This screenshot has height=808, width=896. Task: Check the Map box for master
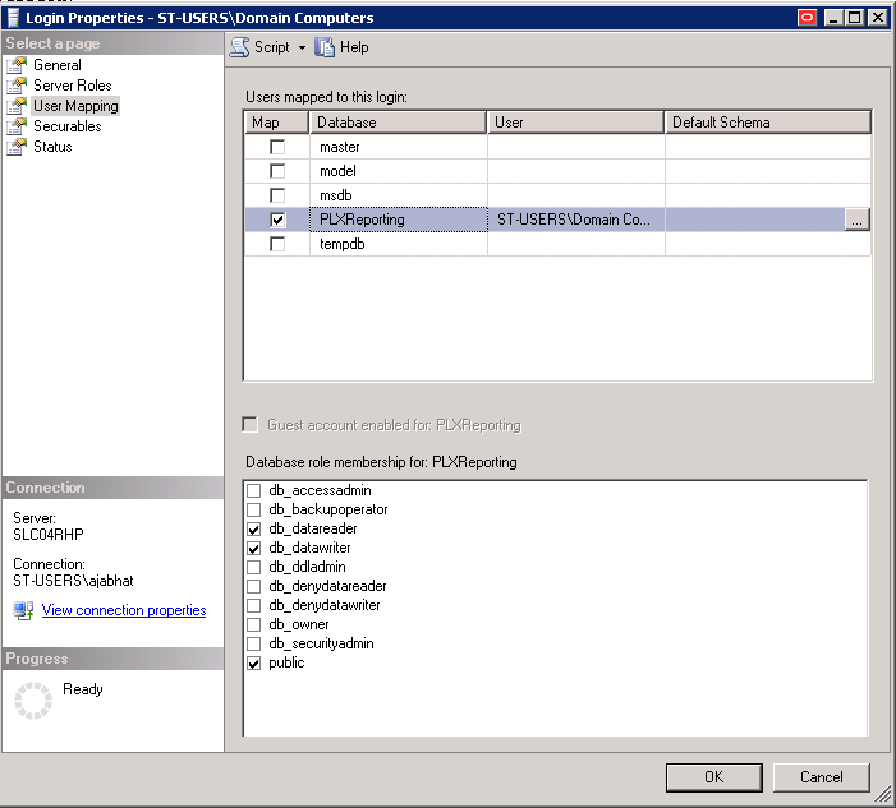coord(278,147)
